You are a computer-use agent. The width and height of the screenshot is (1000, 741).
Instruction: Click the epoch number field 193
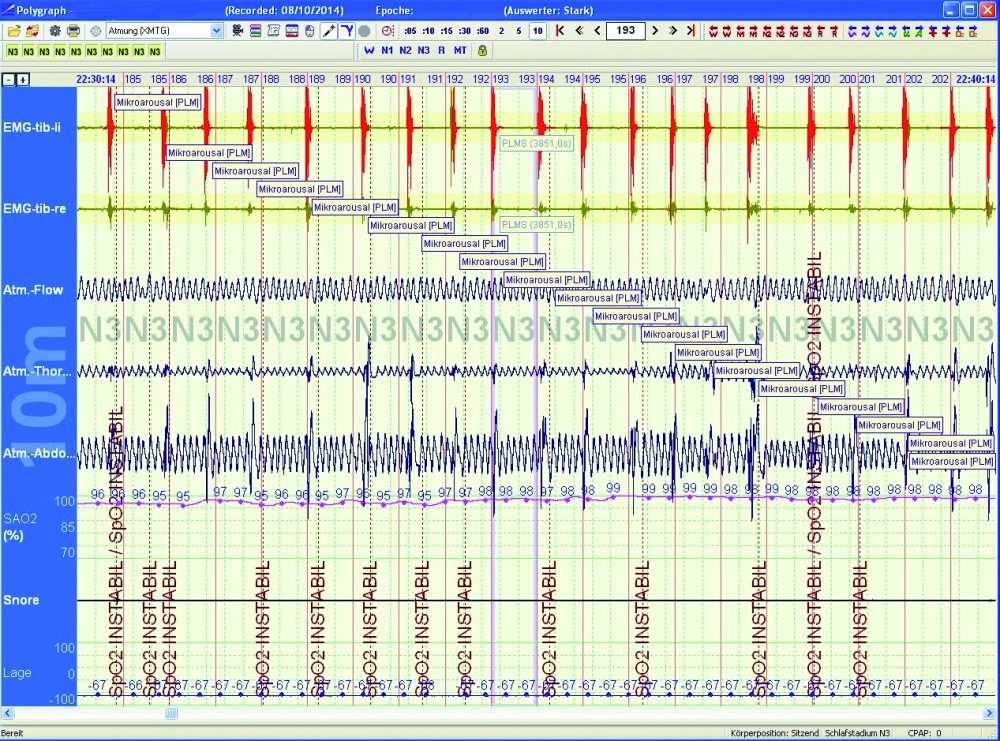pos(626,31)
